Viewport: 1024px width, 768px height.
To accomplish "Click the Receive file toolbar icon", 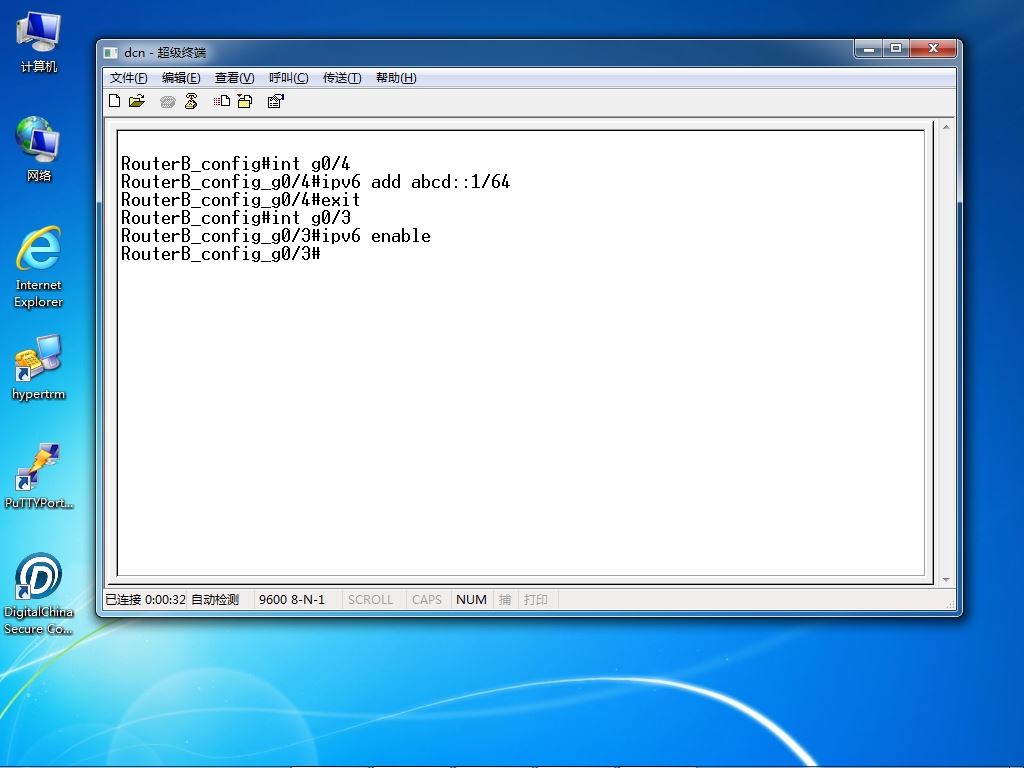I will point(245,101).
